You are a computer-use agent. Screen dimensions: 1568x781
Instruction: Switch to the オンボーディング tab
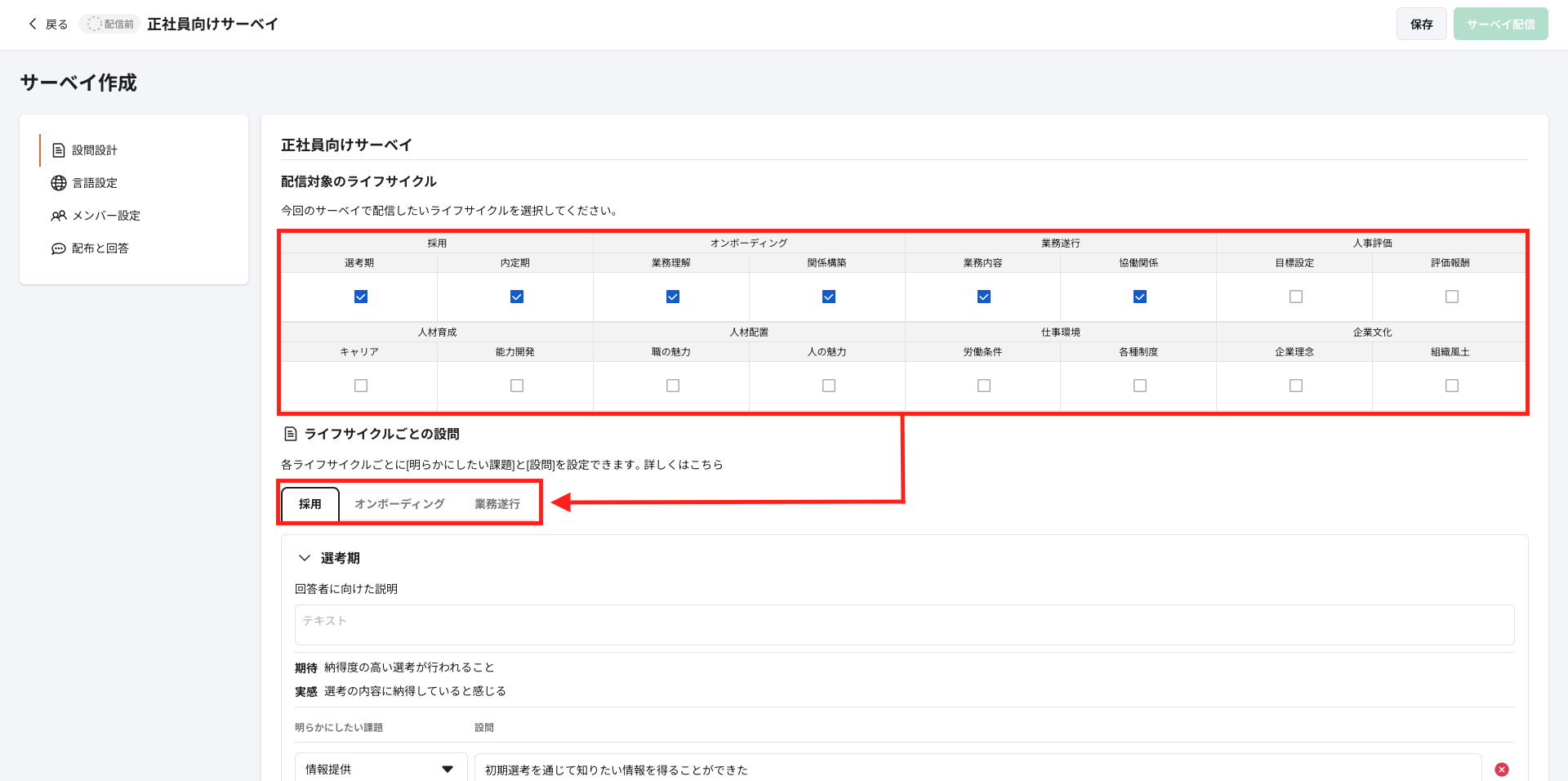point(399,504)
